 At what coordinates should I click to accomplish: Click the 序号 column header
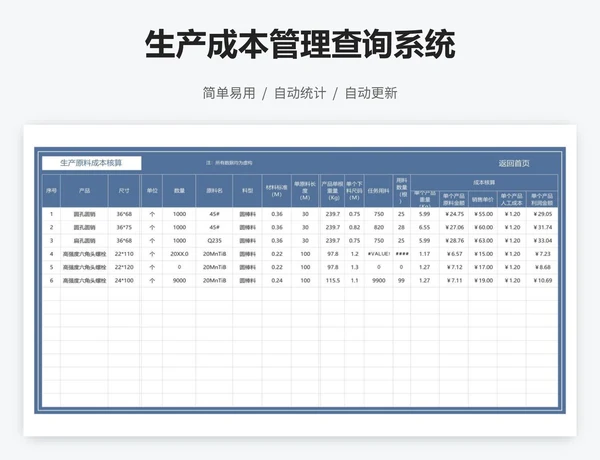point(51,191)
